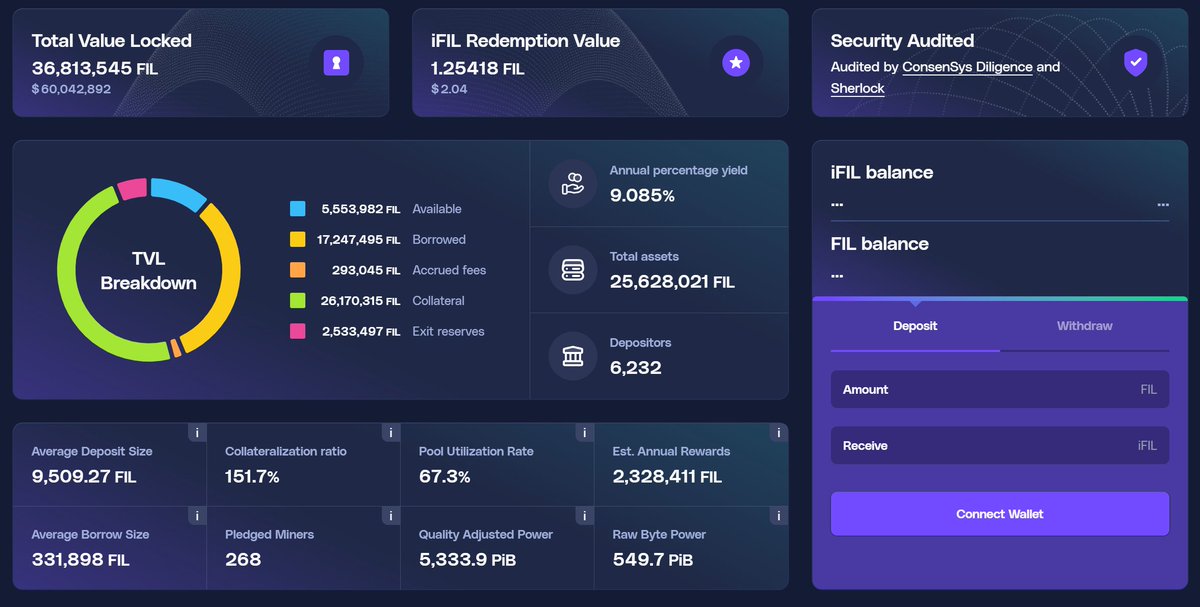Screen dimensions: 1200x607
Task: Click the stacked coins icon next to Total assets
Action: click(x=571, y=268)
